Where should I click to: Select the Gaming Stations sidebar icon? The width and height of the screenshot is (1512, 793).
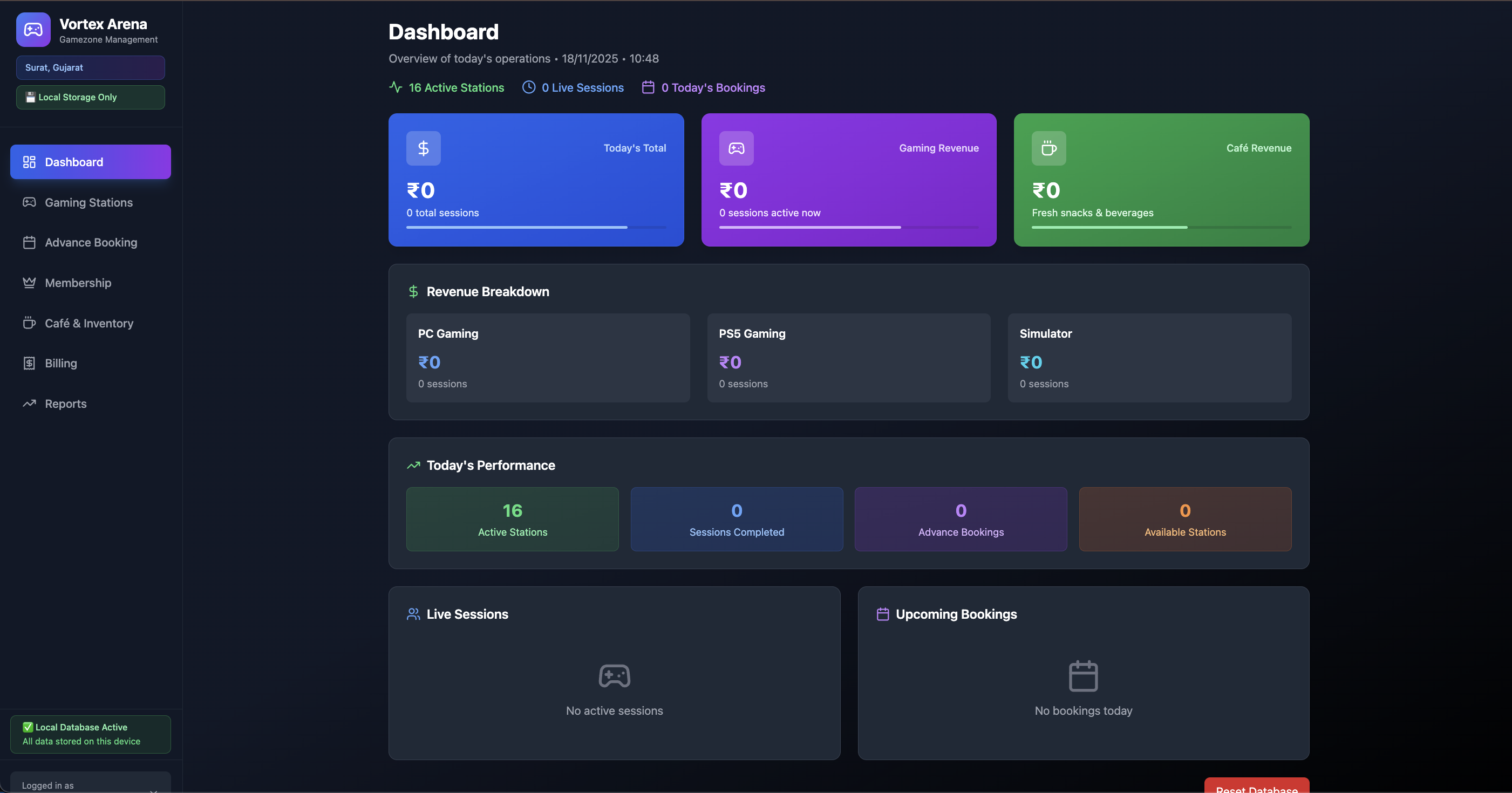tap(29, 202)
